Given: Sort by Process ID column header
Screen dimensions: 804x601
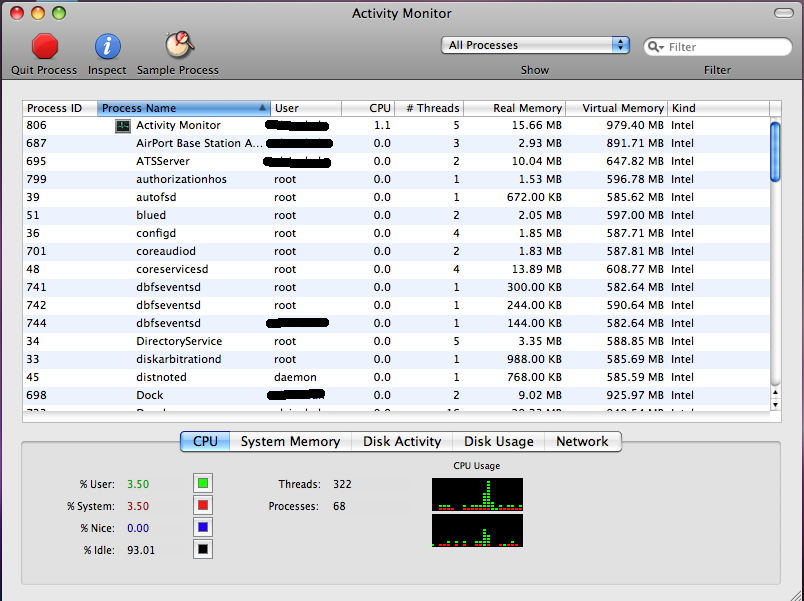Looking at the screenshot, I should [60, 108].
